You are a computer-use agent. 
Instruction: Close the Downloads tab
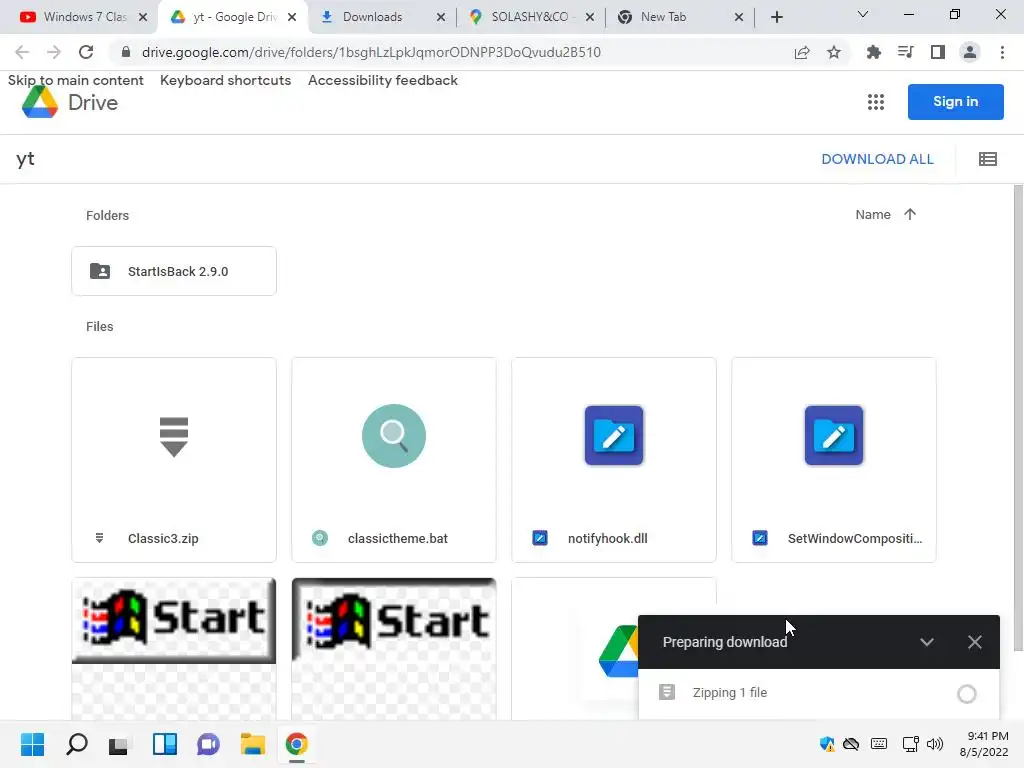441,18
